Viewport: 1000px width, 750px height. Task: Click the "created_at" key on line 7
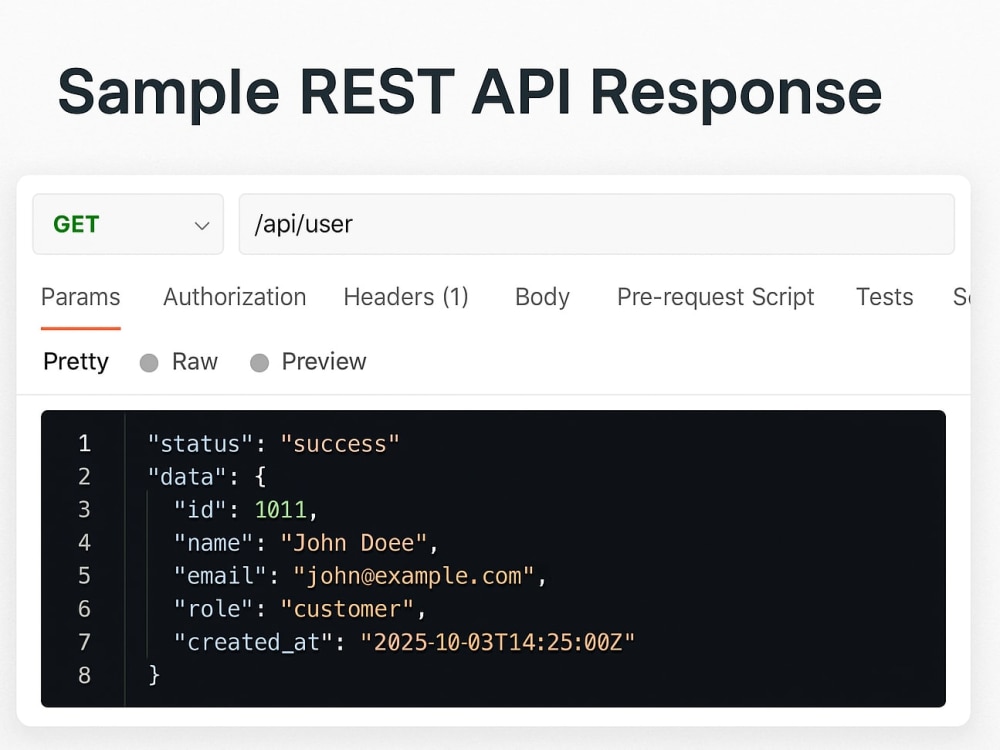tap(253, 642)
